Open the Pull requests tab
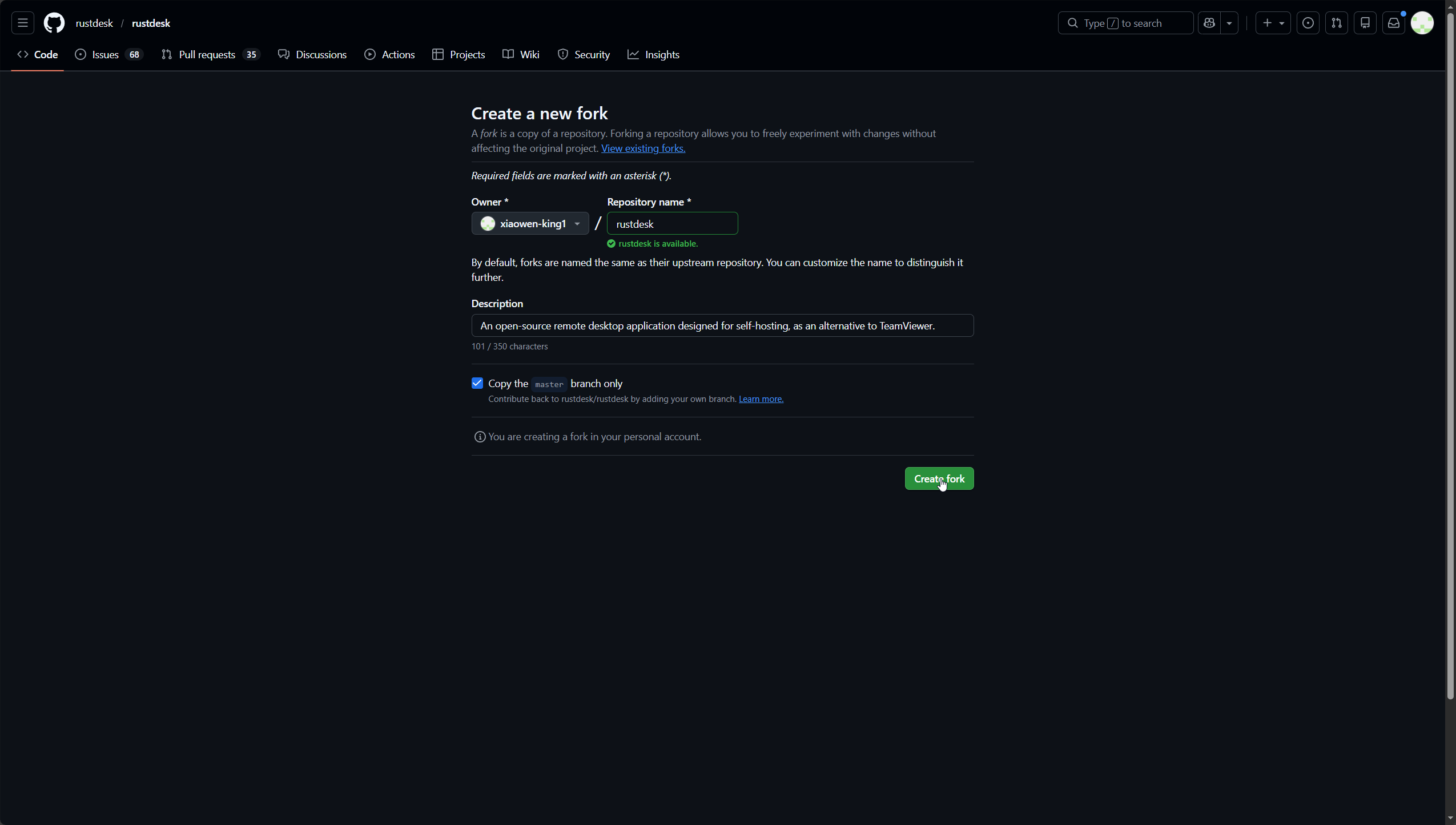The height and width of the screenshot is (825, 1456). click(x=211, y=54)
